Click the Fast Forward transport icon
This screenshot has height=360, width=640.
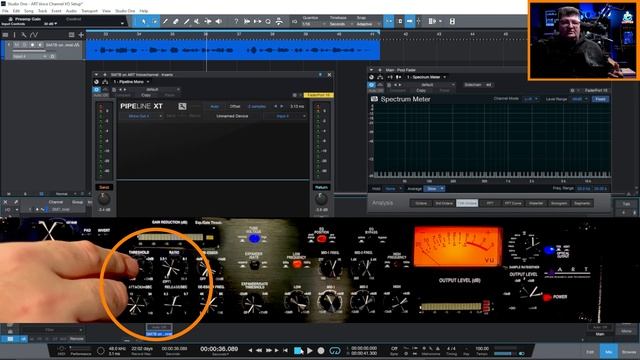[269, 350]
